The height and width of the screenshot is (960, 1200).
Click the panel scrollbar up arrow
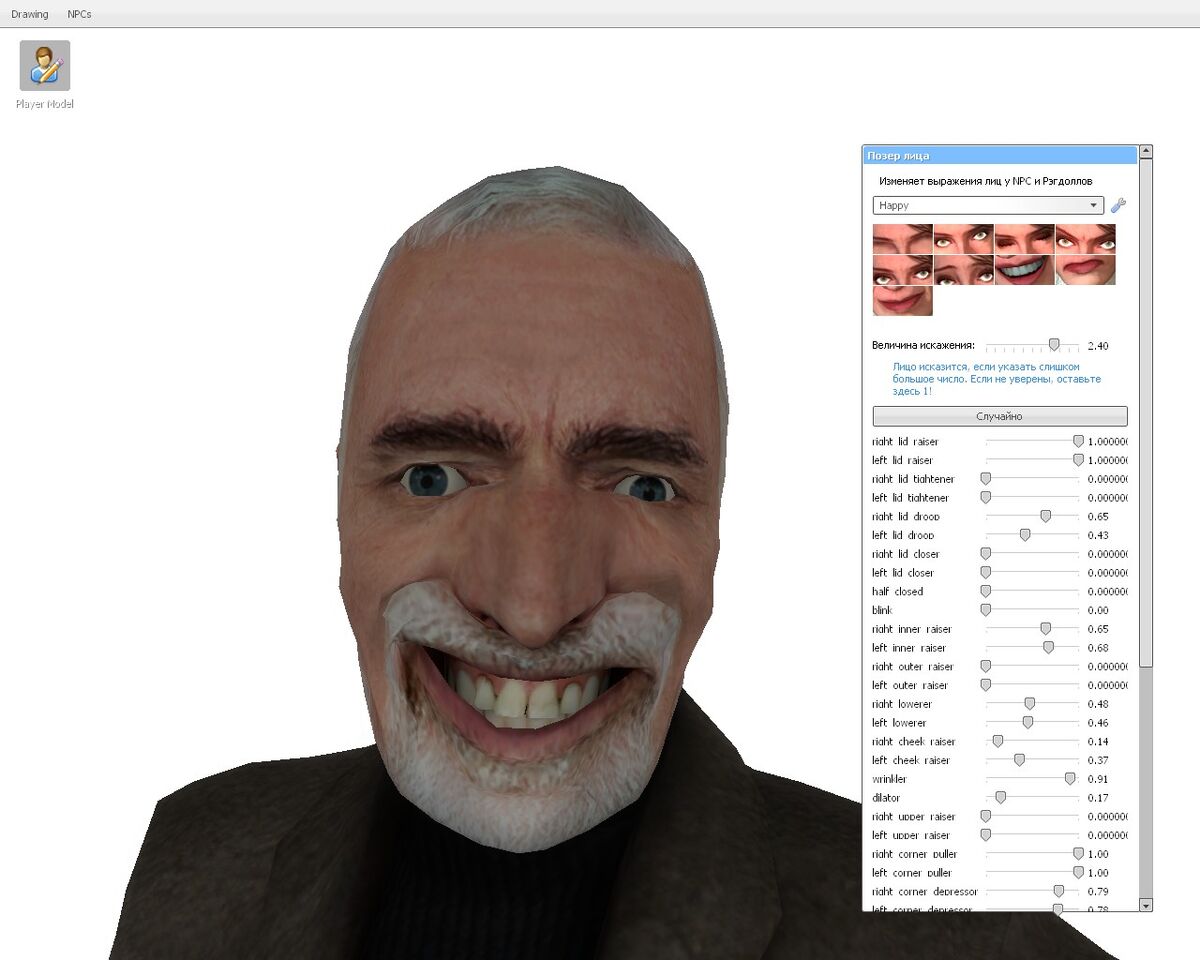coord(1144,152)
